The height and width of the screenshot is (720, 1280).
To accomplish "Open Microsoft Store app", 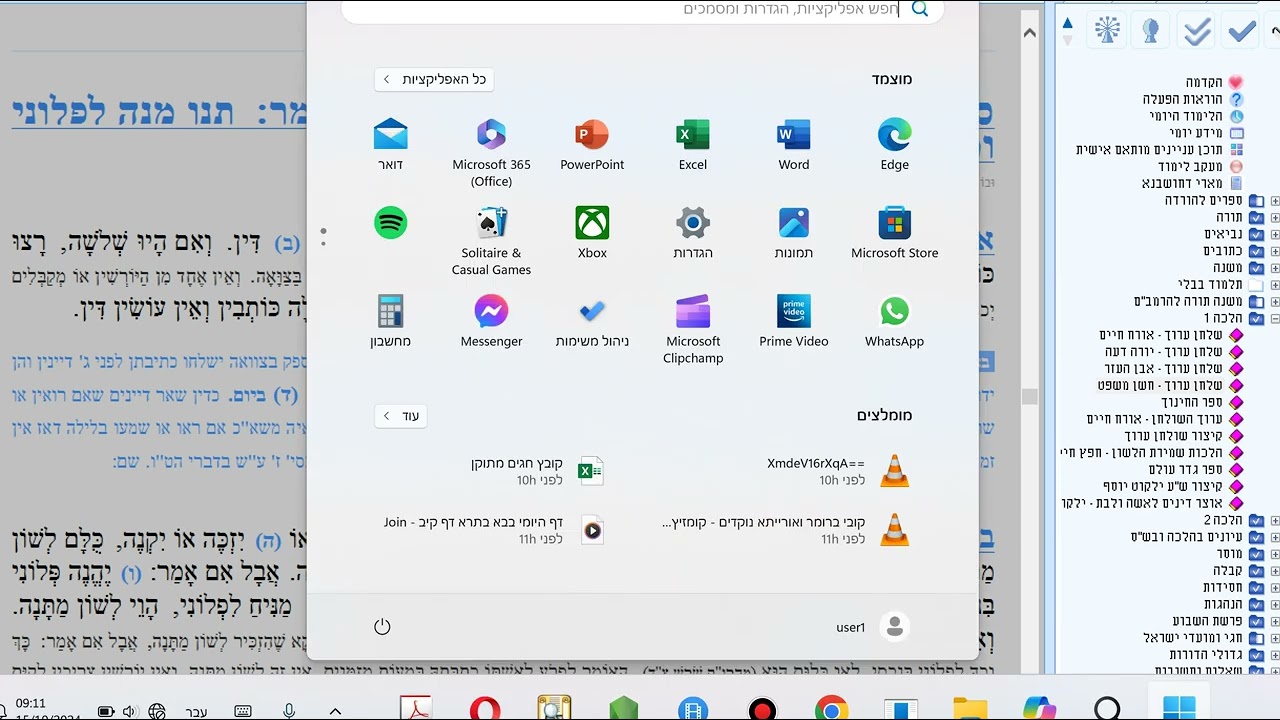I will tap(894, 233).
